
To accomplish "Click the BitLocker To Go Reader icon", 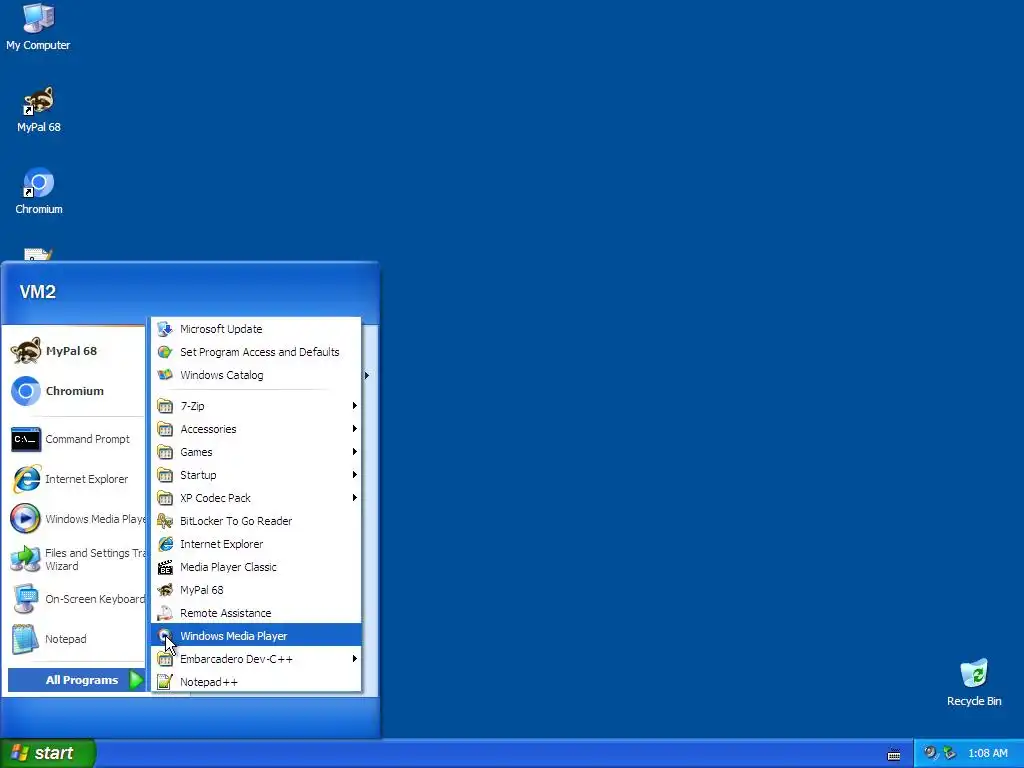I will click(x=165, y=521).
